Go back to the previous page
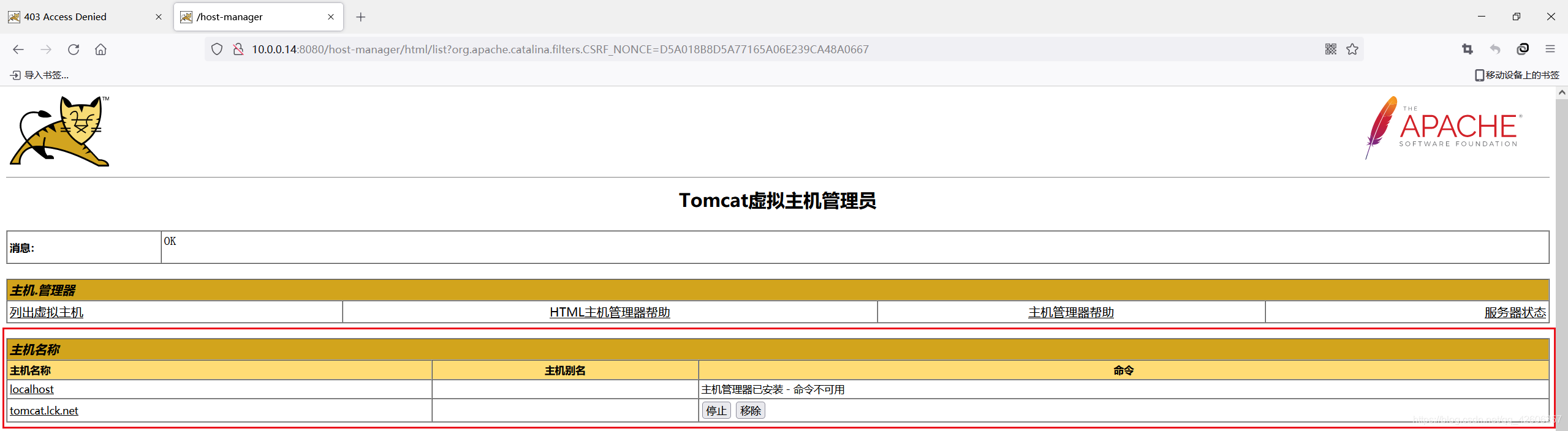This screenshot has width=1568, height=431. coord(18,50)
